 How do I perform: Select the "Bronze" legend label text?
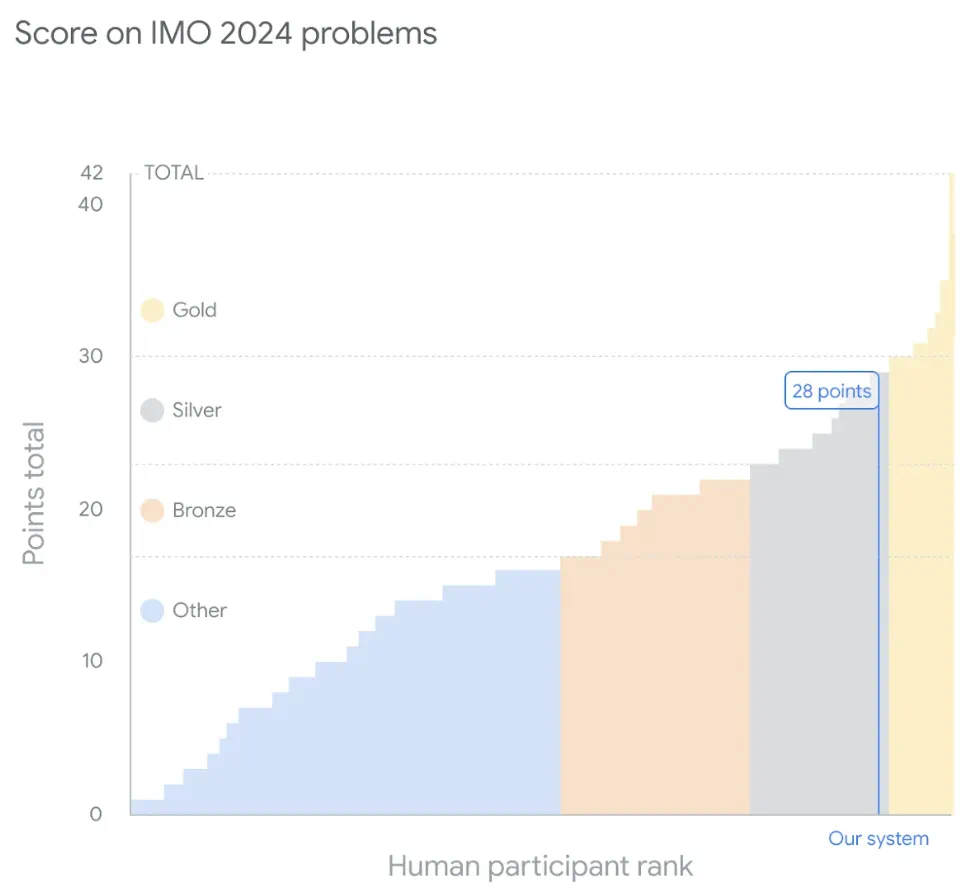(204, 510)
